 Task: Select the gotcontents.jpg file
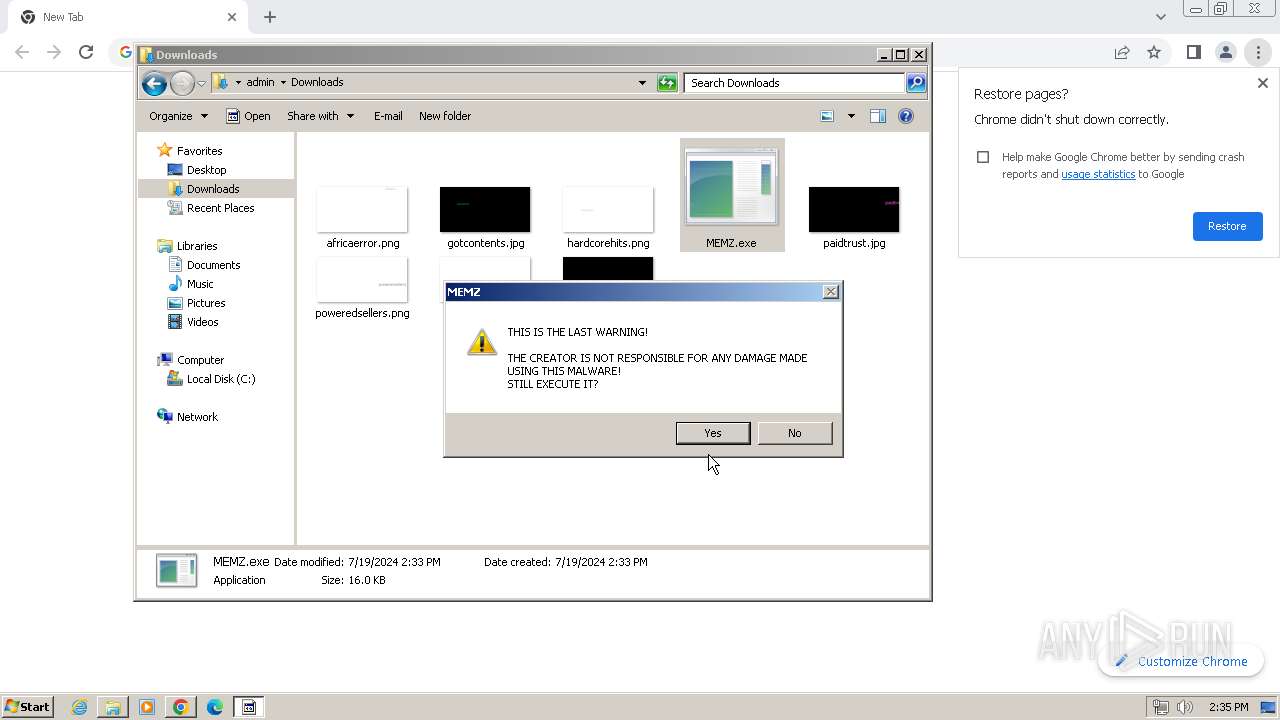pyautogui.click(x=485, y=217)
